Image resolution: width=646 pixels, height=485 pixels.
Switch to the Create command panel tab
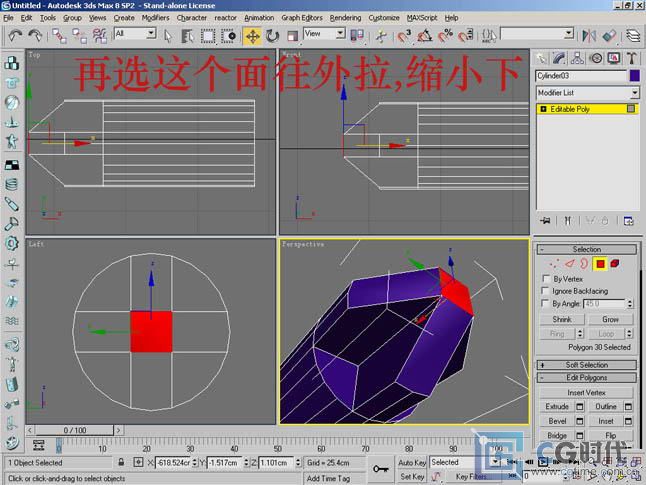pos(541,59)
